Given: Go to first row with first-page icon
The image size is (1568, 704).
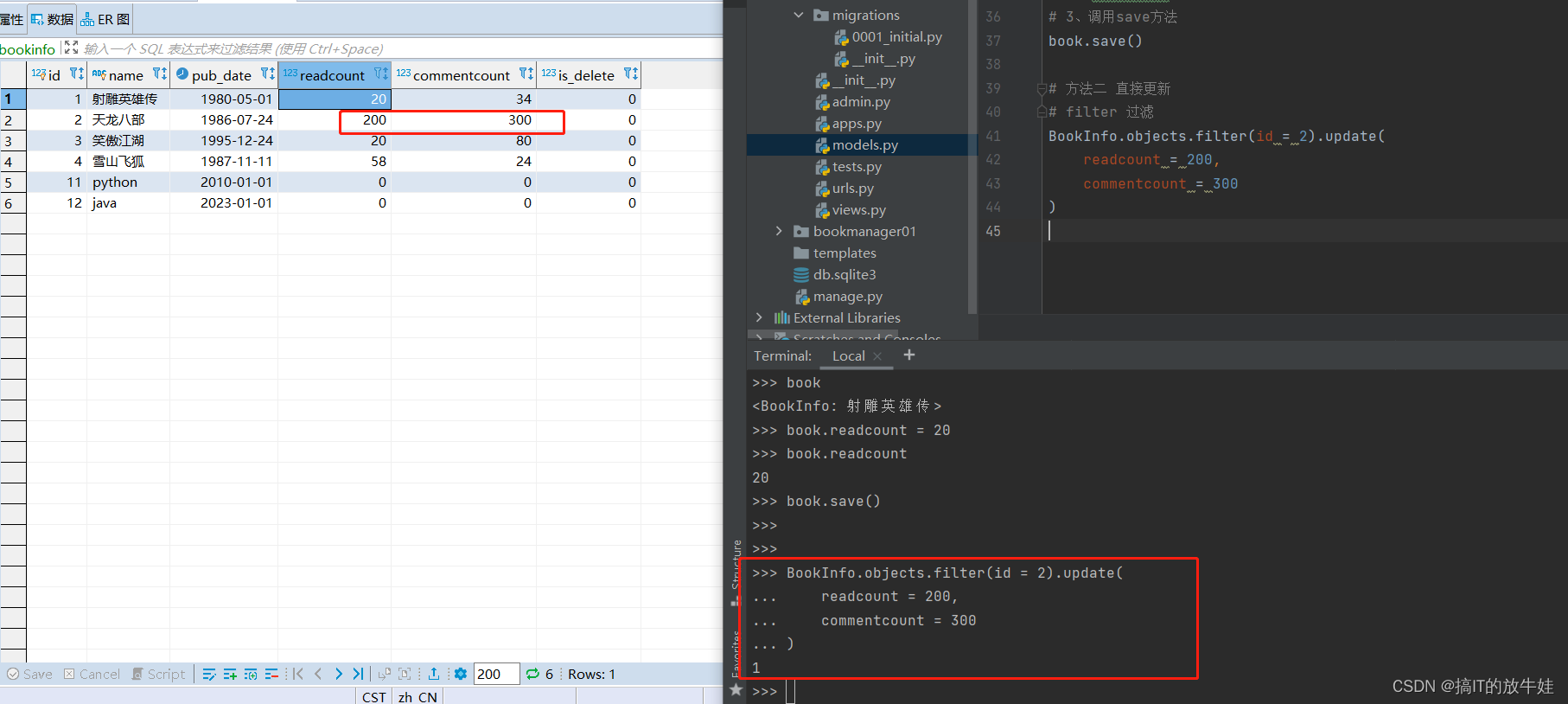Looking at the screenshot, I should pyautogui.click(x=298, y=674).
